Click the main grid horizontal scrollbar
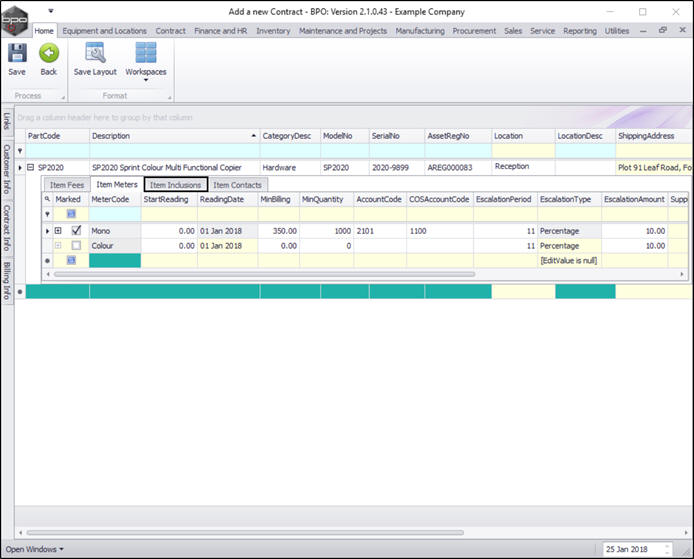This screenshot has width=694, height=559. click(x=245, y=532)
